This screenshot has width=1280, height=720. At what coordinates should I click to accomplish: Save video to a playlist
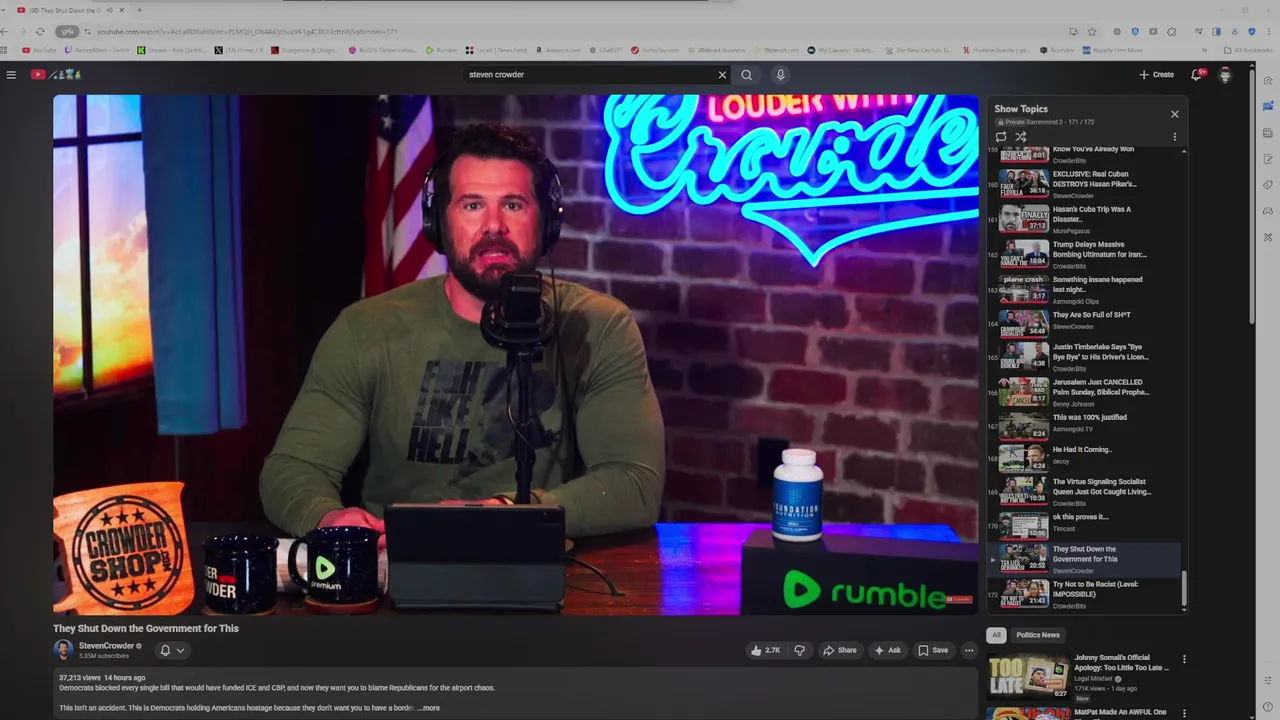[x=933, y=650]
